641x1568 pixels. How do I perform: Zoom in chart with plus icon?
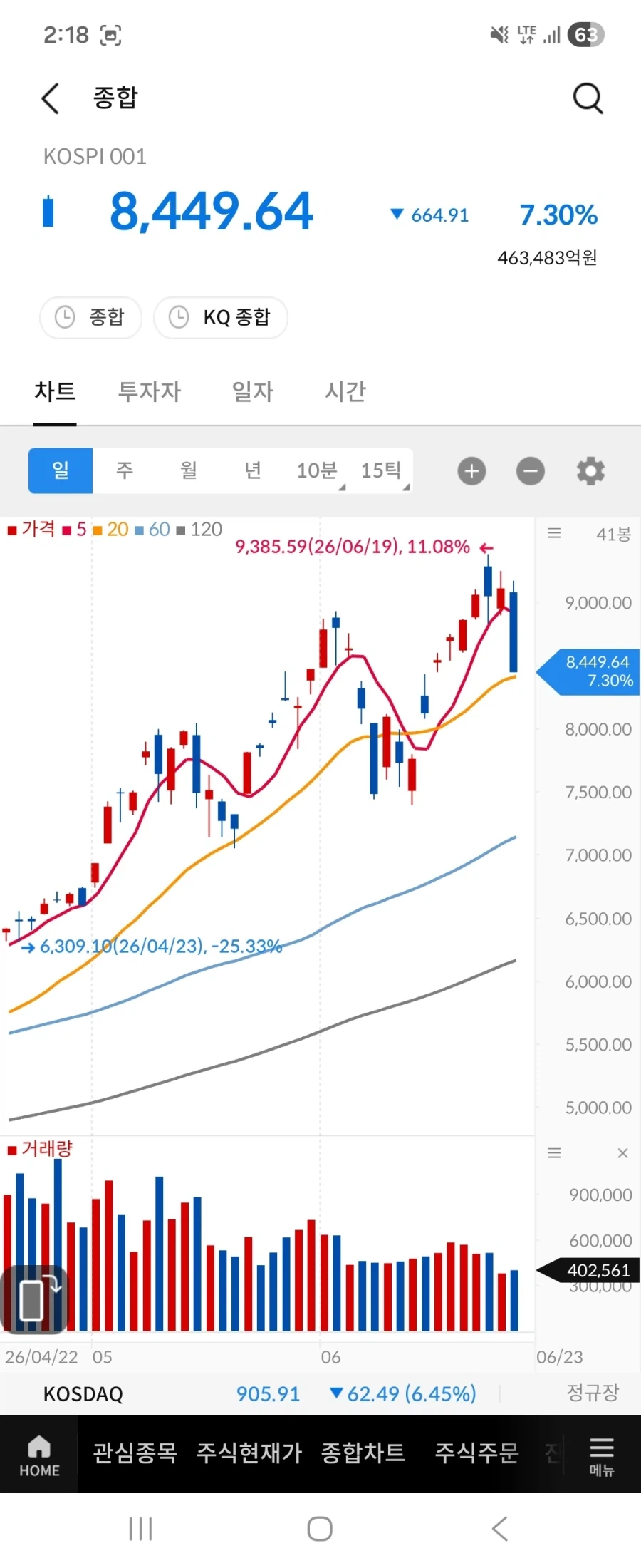(x=471, y=471)
